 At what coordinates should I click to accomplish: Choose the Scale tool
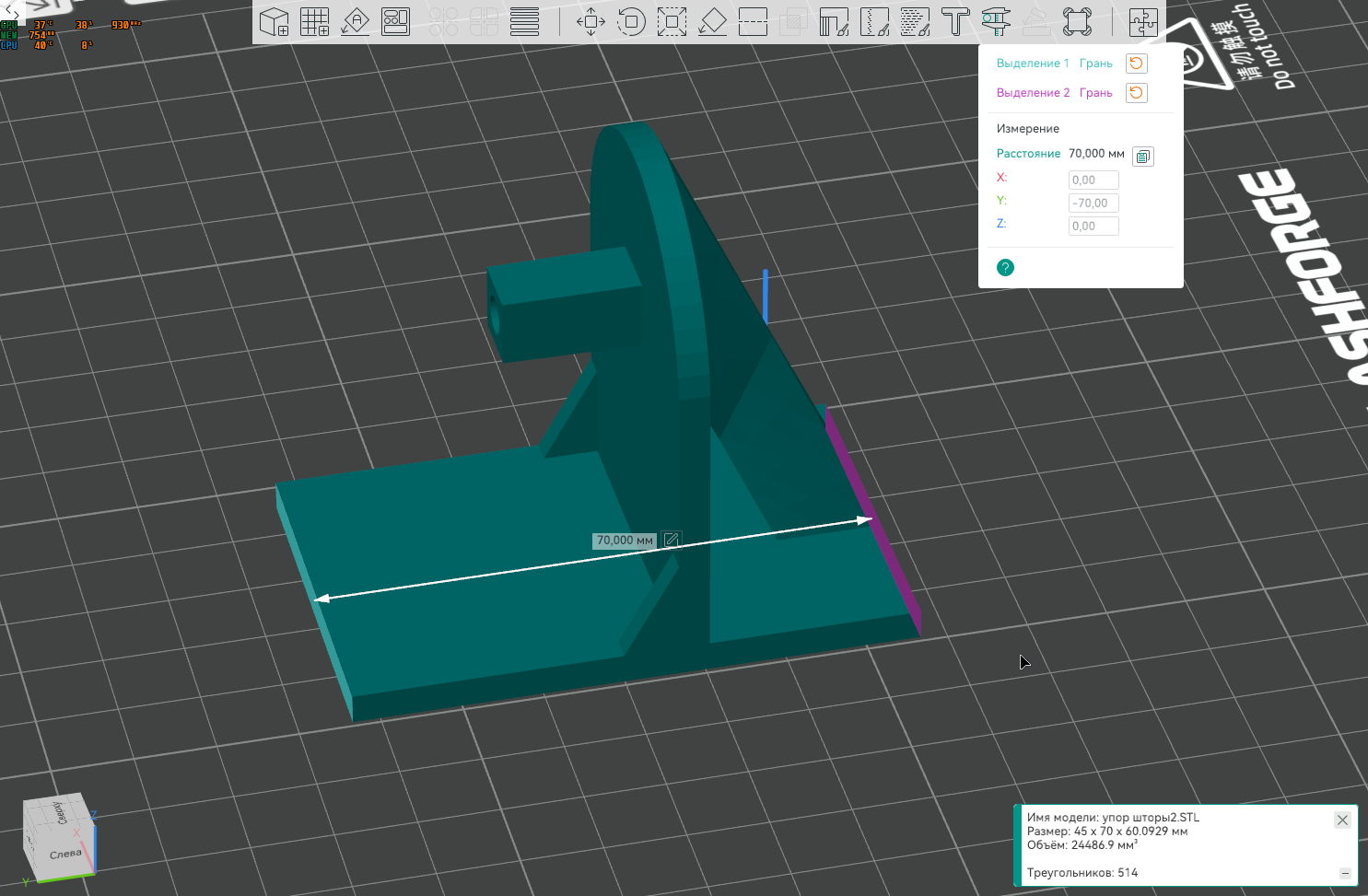672,22
